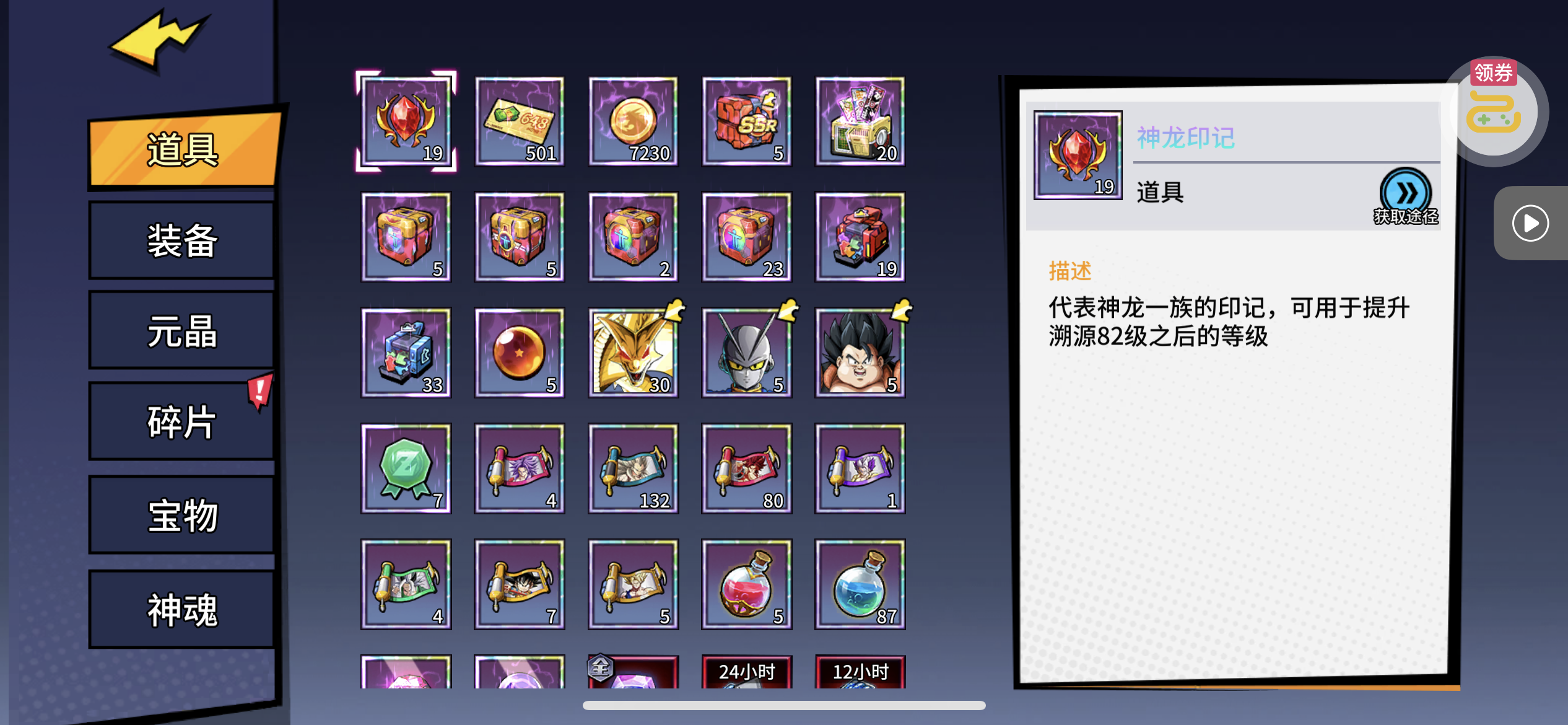The width and height of the screenshot is (1568, 725).
Task: Select the red potion flask item
Action: pos(746,584)
